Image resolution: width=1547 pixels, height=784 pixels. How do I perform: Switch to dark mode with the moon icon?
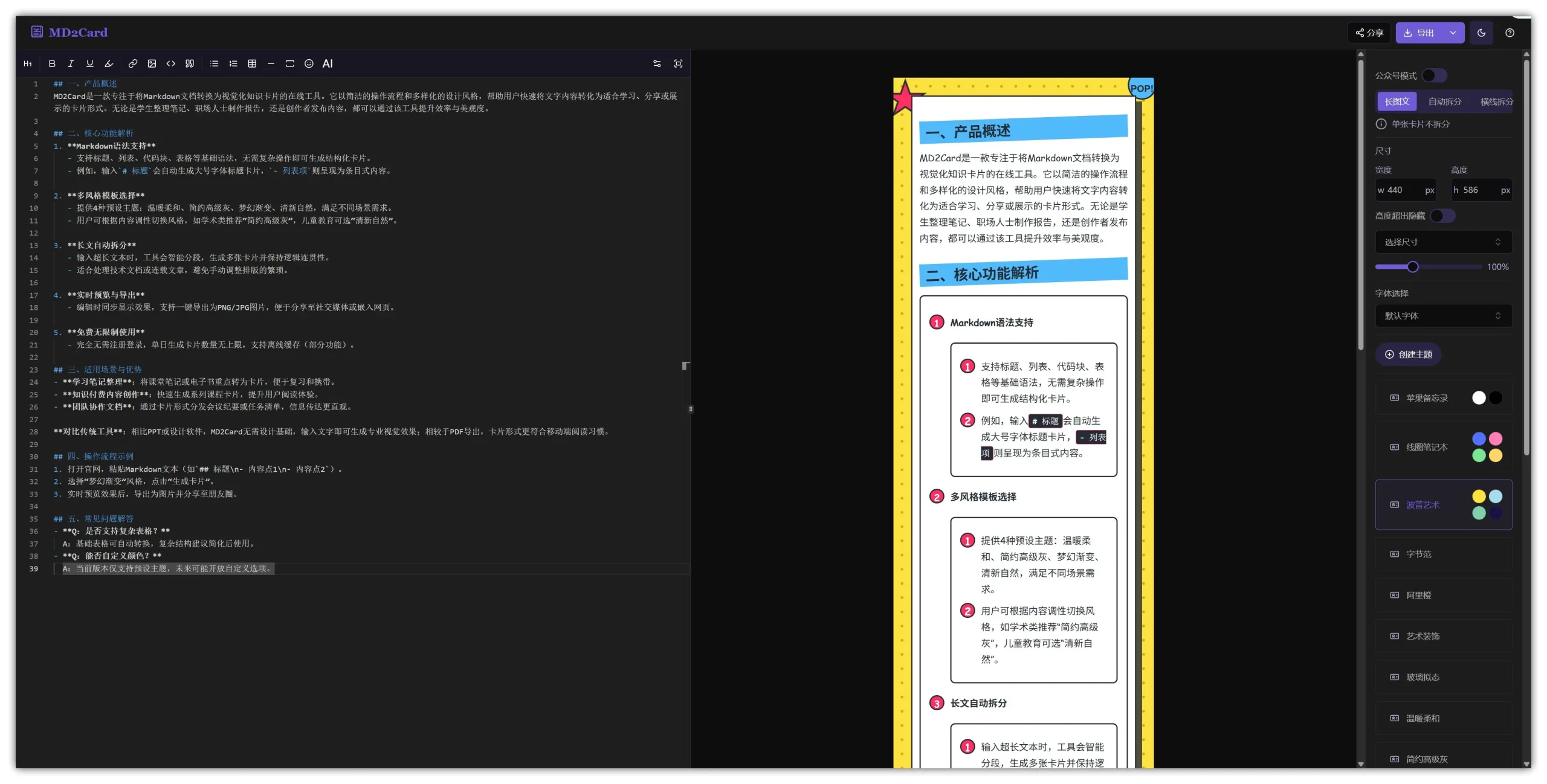(1481, 33)
